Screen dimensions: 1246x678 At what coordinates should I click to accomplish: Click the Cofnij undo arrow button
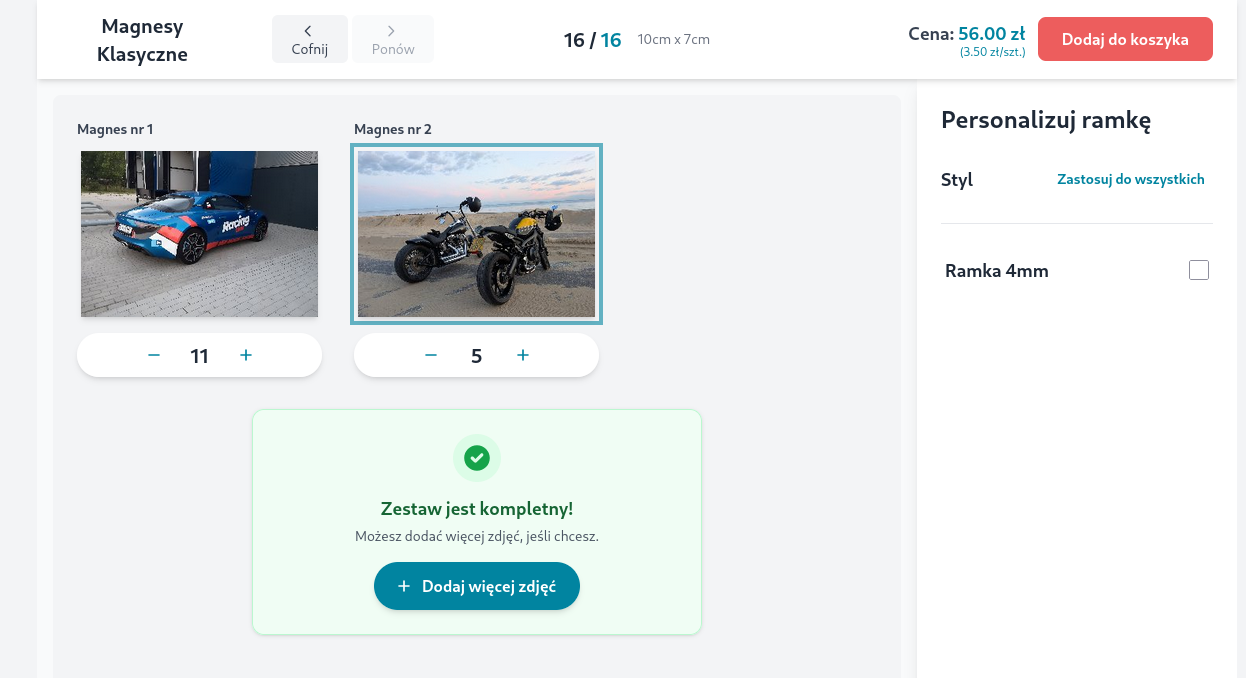(x=309, y=39)
